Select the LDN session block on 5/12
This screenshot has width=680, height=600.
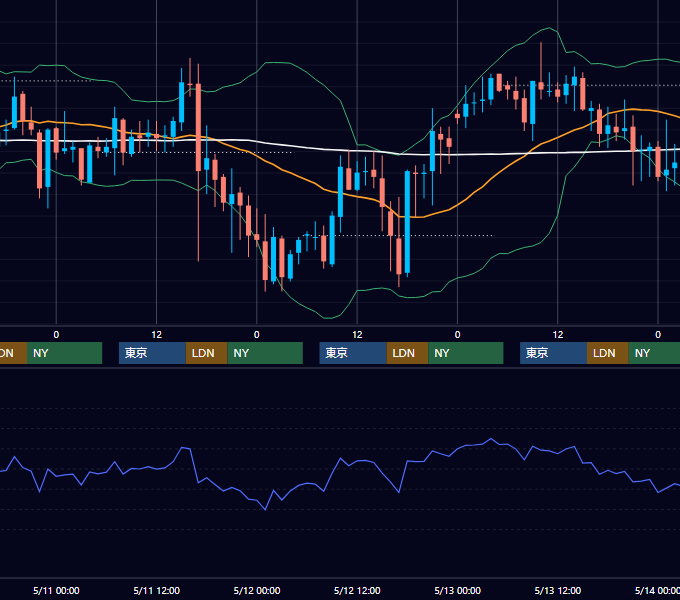click(x=407, y=353)
